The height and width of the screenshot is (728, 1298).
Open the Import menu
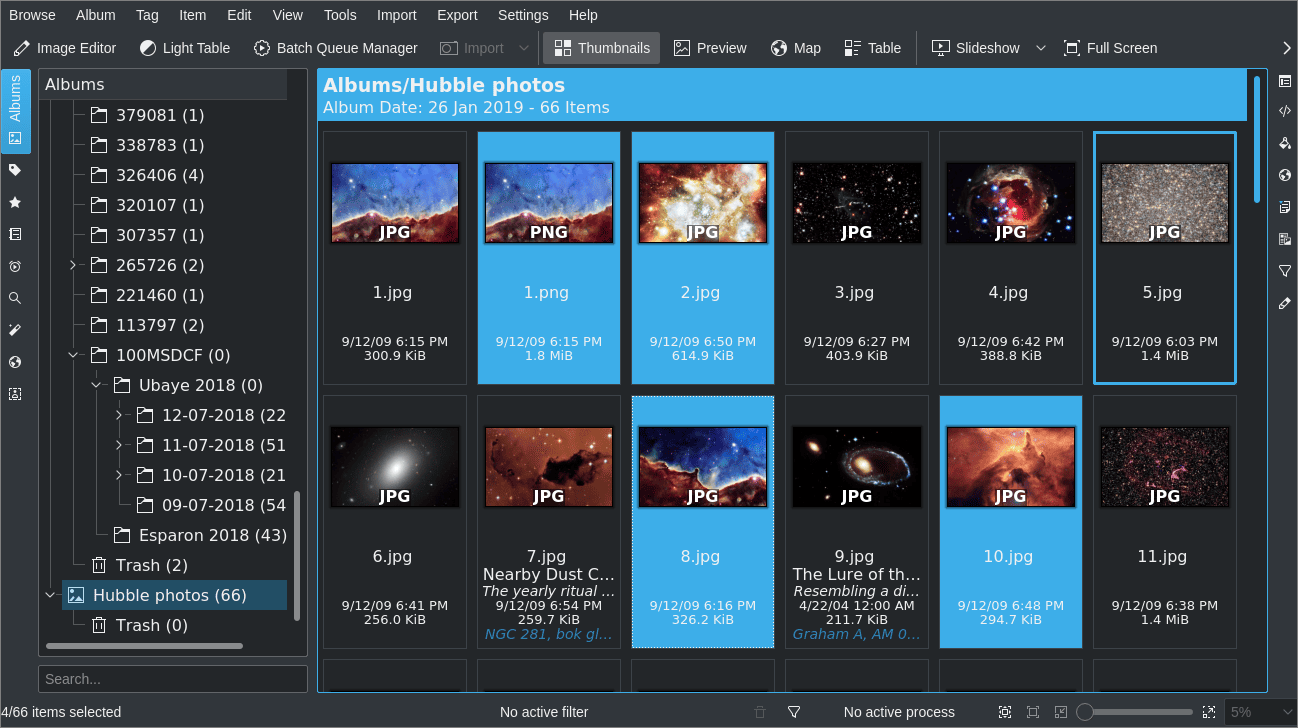[x=396, y=14]
